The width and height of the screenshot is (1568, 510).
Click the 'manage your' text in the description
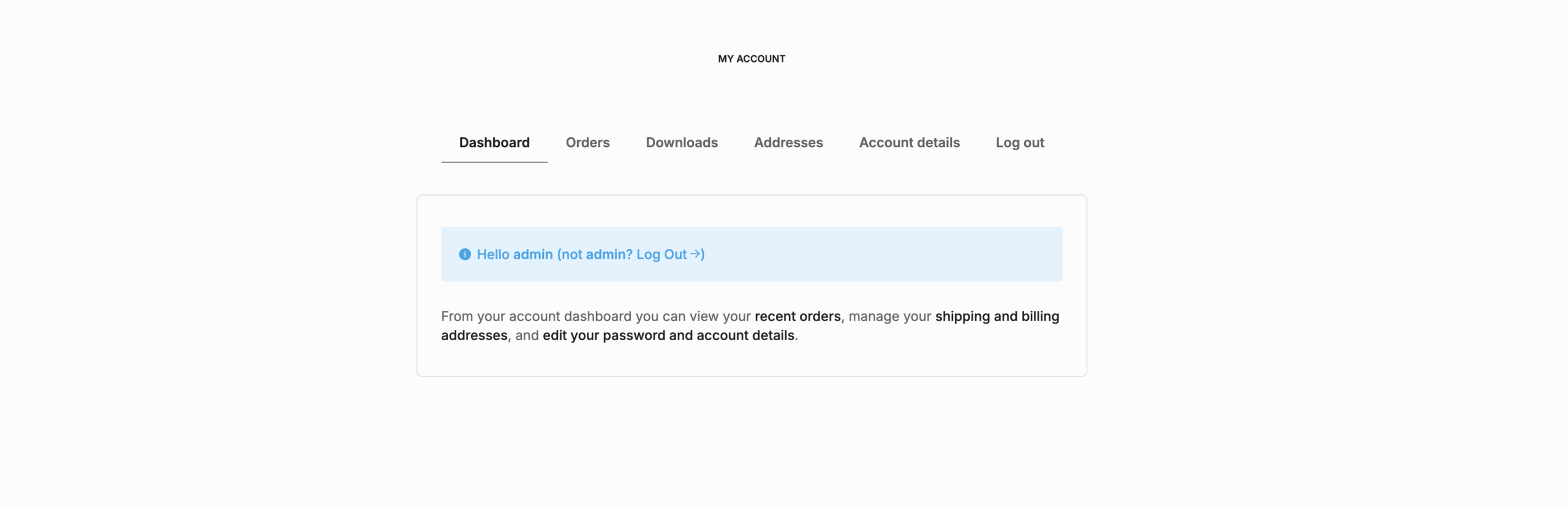(890, 316)
